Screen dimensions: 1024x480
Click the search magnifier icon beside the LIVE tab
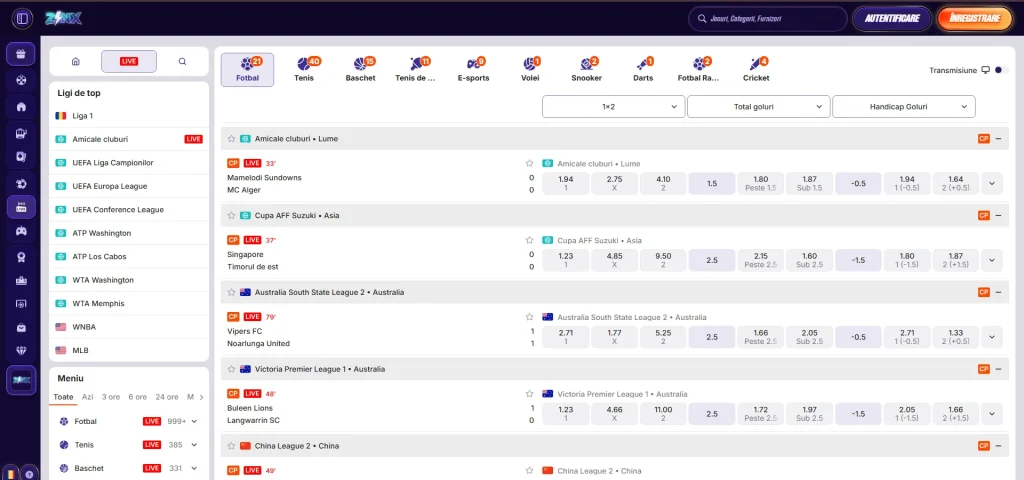182,61
